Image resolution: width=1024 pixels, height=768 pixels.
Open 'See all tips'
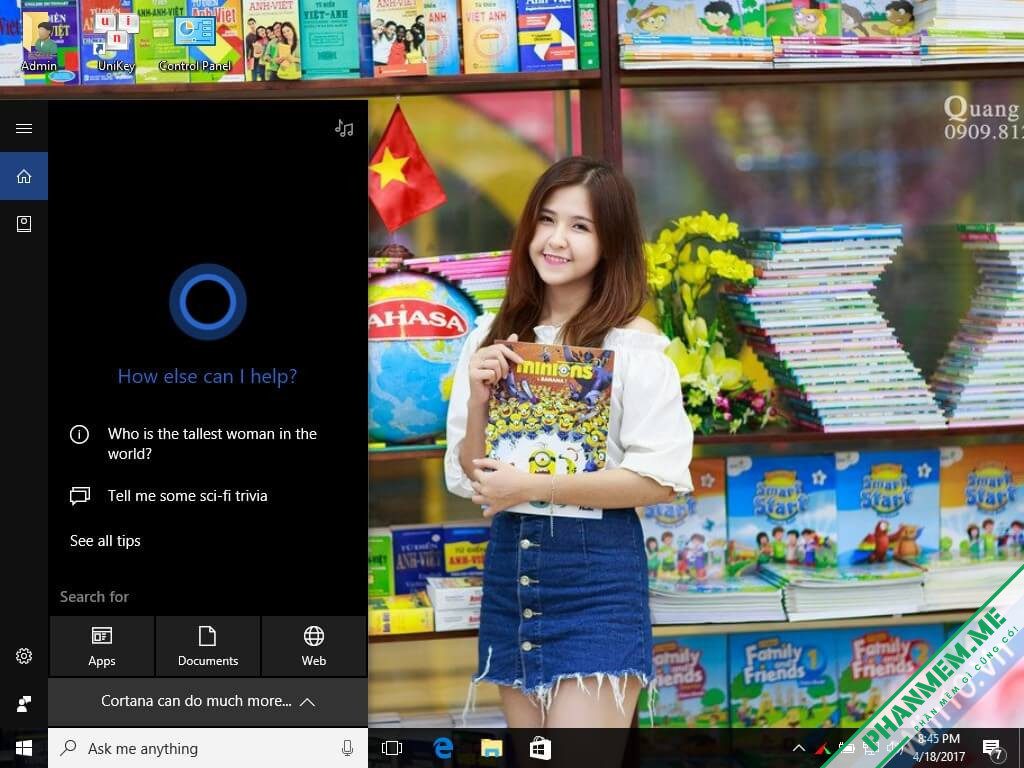click(105, 541)
